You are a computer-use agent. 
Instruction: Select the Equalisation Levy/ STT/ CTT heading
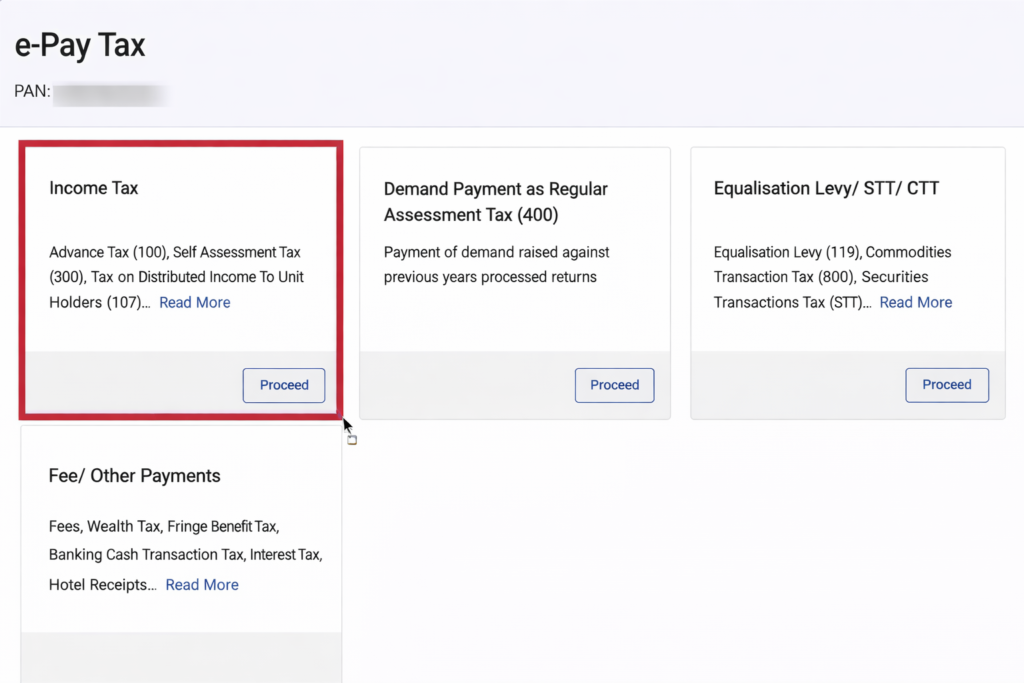[x=826, y=188]
